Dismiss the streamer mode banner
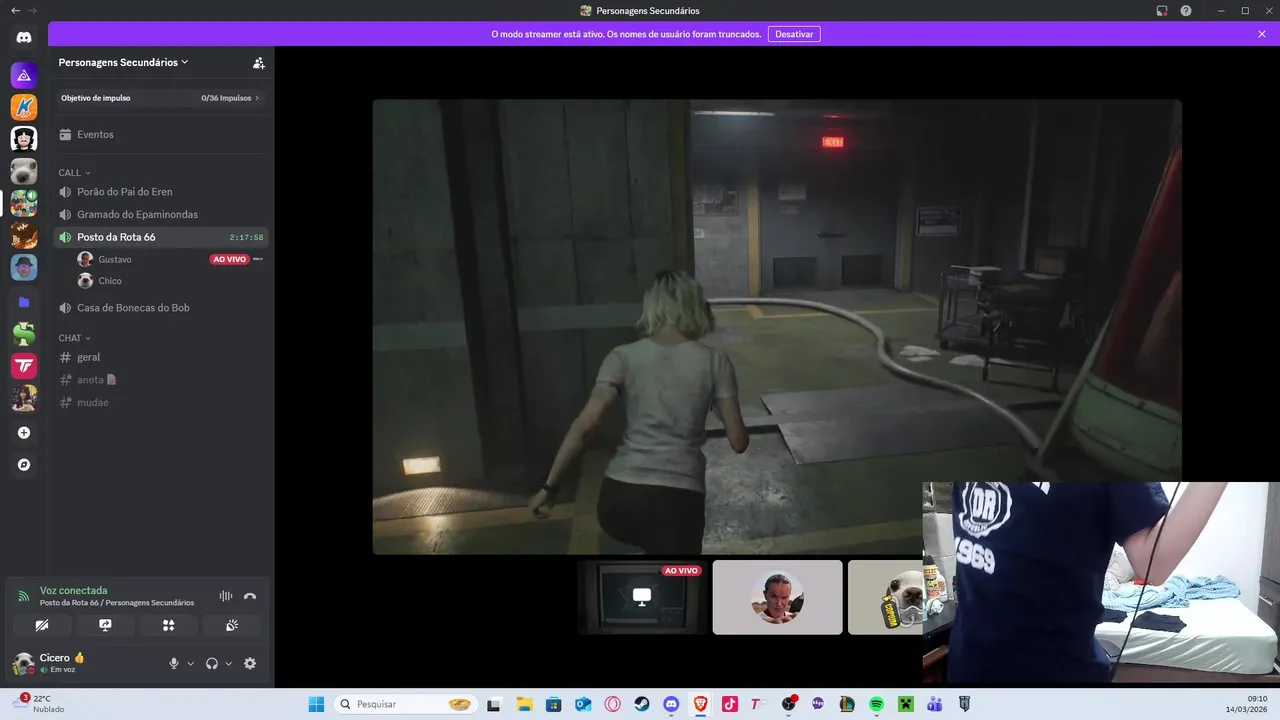The image size is (1280, 720). pos(1262,34)
